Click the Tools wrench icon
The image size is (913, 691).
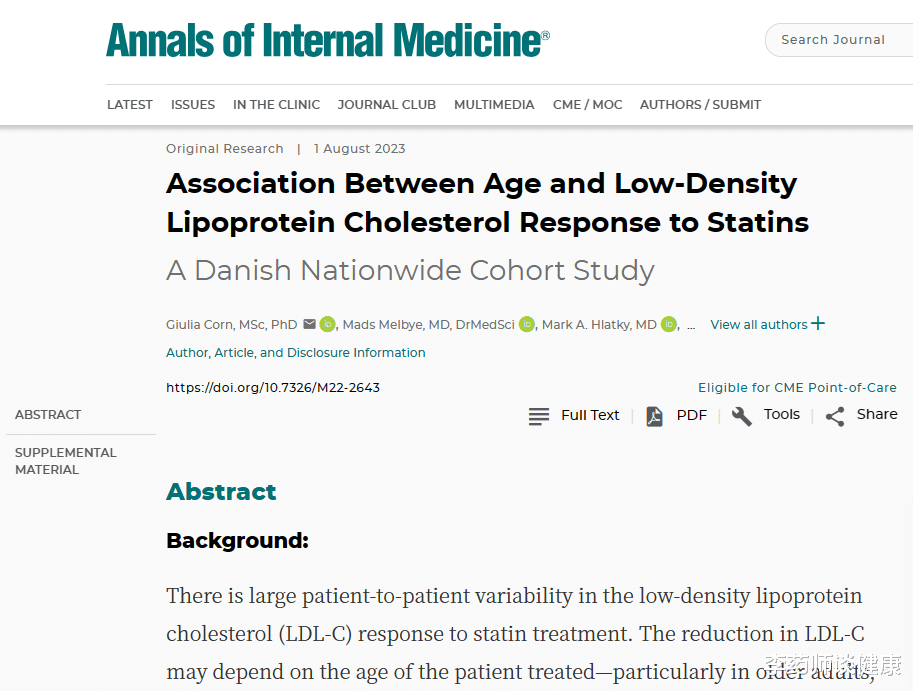[x=741, y=416]
